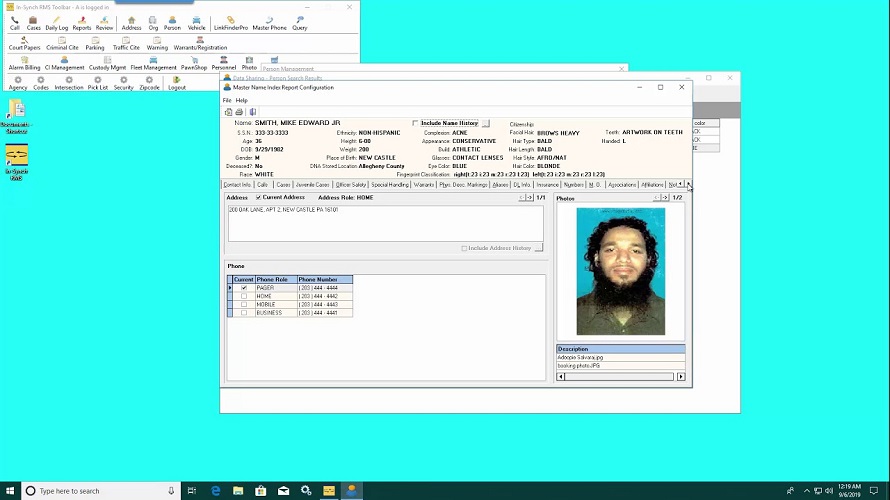
Task: Click the next address arrow button
Action: pos(530,198)
